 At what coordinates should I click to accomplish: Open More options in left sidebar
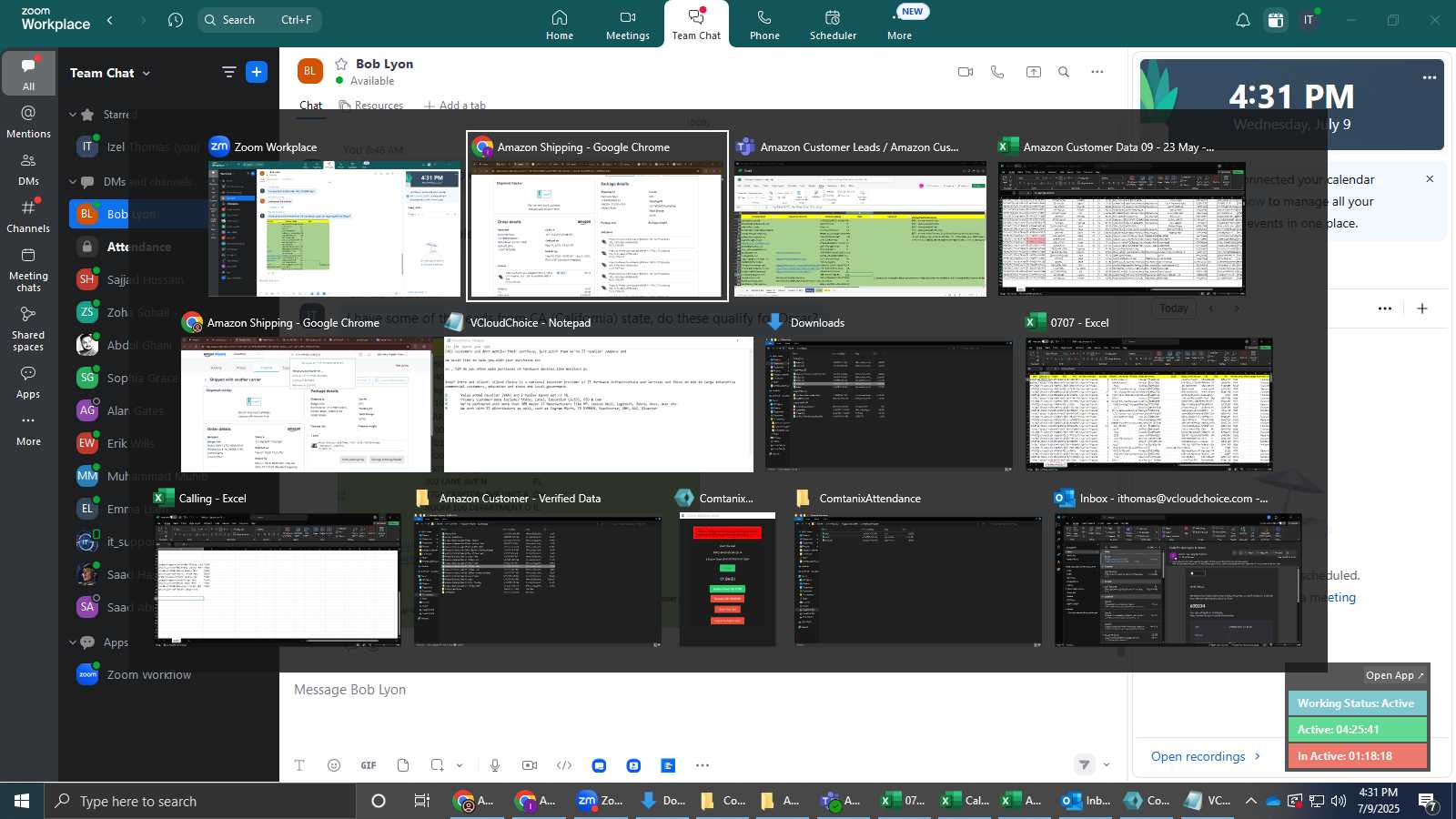(x=29, y=430)
